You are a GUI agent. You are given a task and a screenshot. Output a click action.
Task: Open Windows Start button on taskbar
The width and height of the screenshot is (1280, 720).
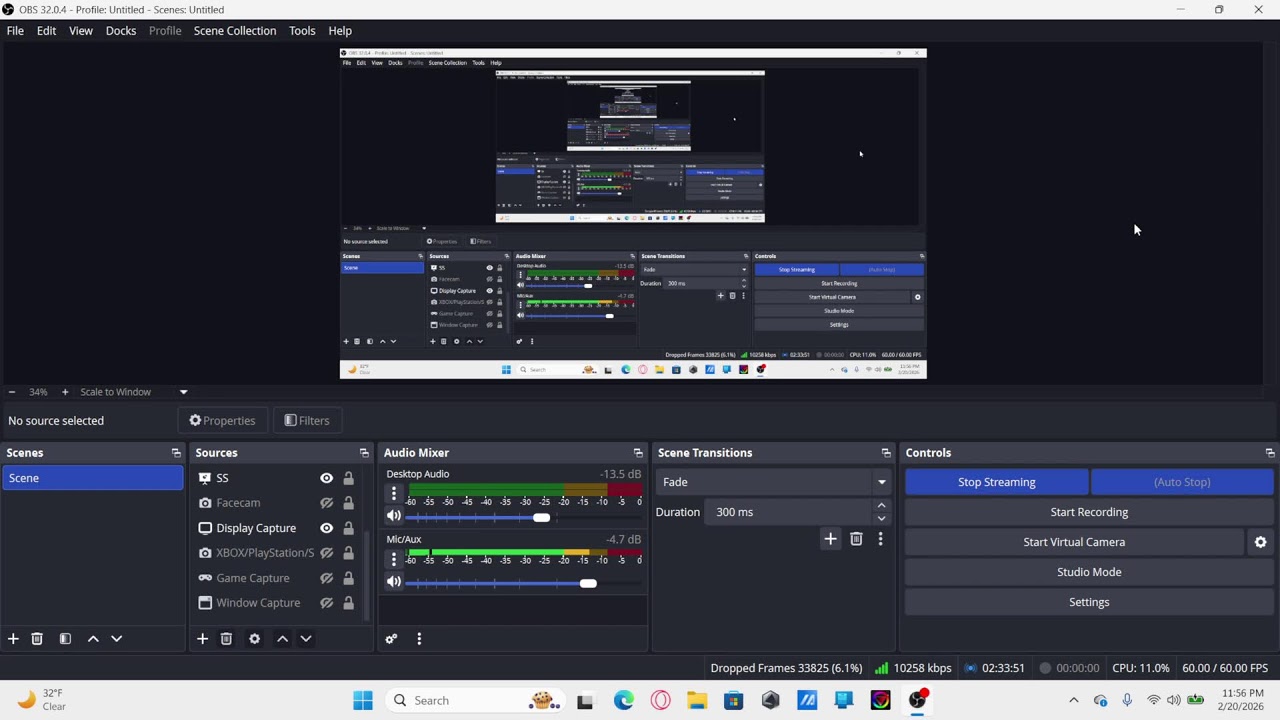pyautogui.click(x=363, y=701)
